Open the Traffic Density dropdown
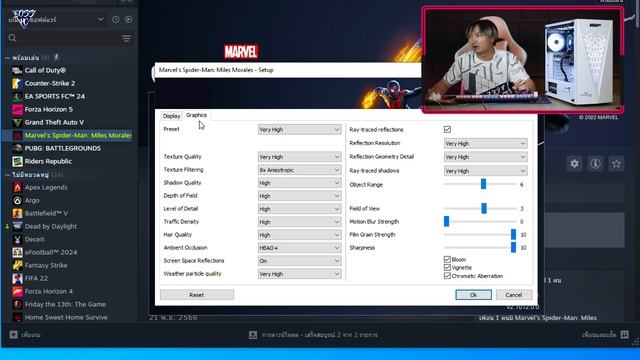The height and width of the screenshot is (360, 640). 300,222
